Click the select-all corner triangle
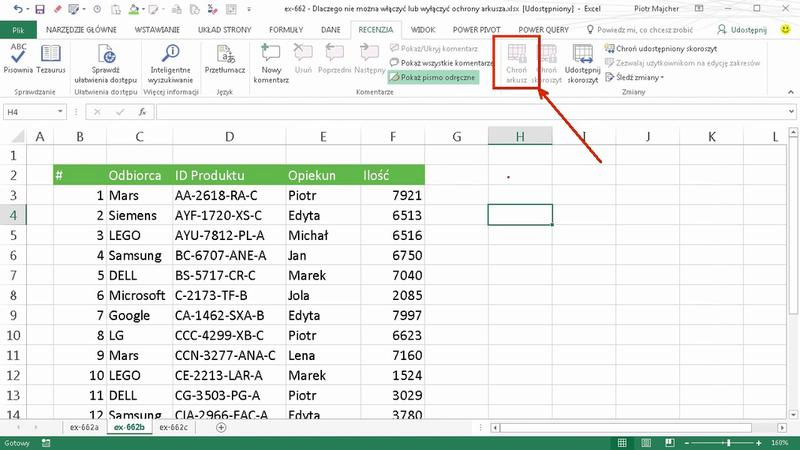 point(17,136)
